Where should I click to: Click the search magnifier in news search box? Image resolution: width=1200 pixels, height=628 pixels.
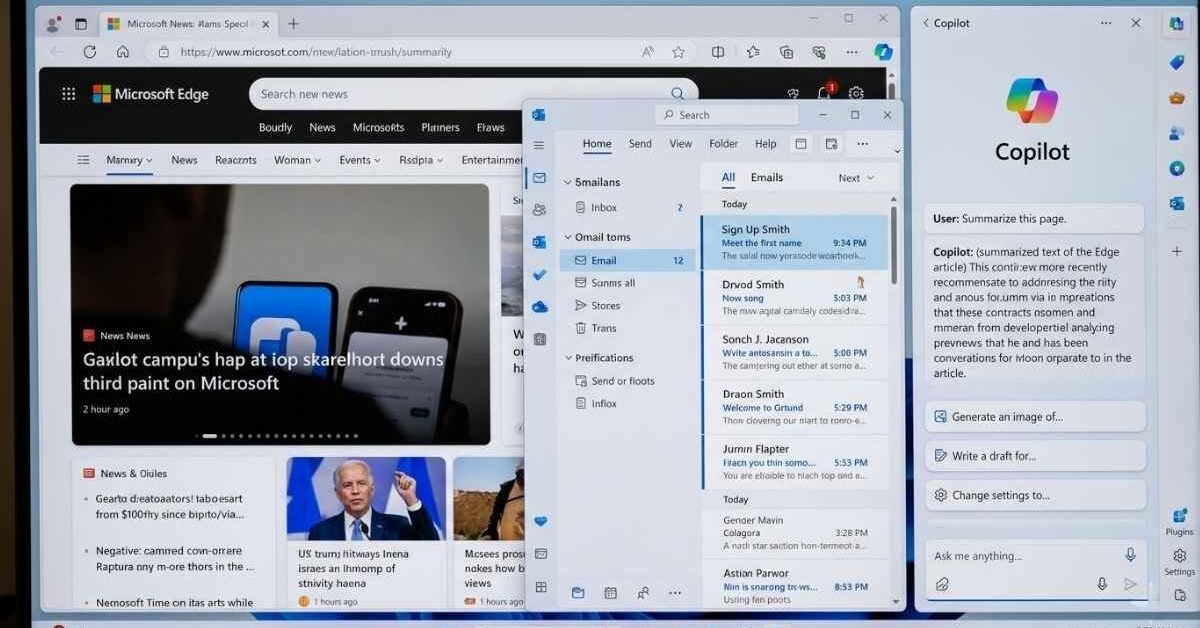(678, 94)
